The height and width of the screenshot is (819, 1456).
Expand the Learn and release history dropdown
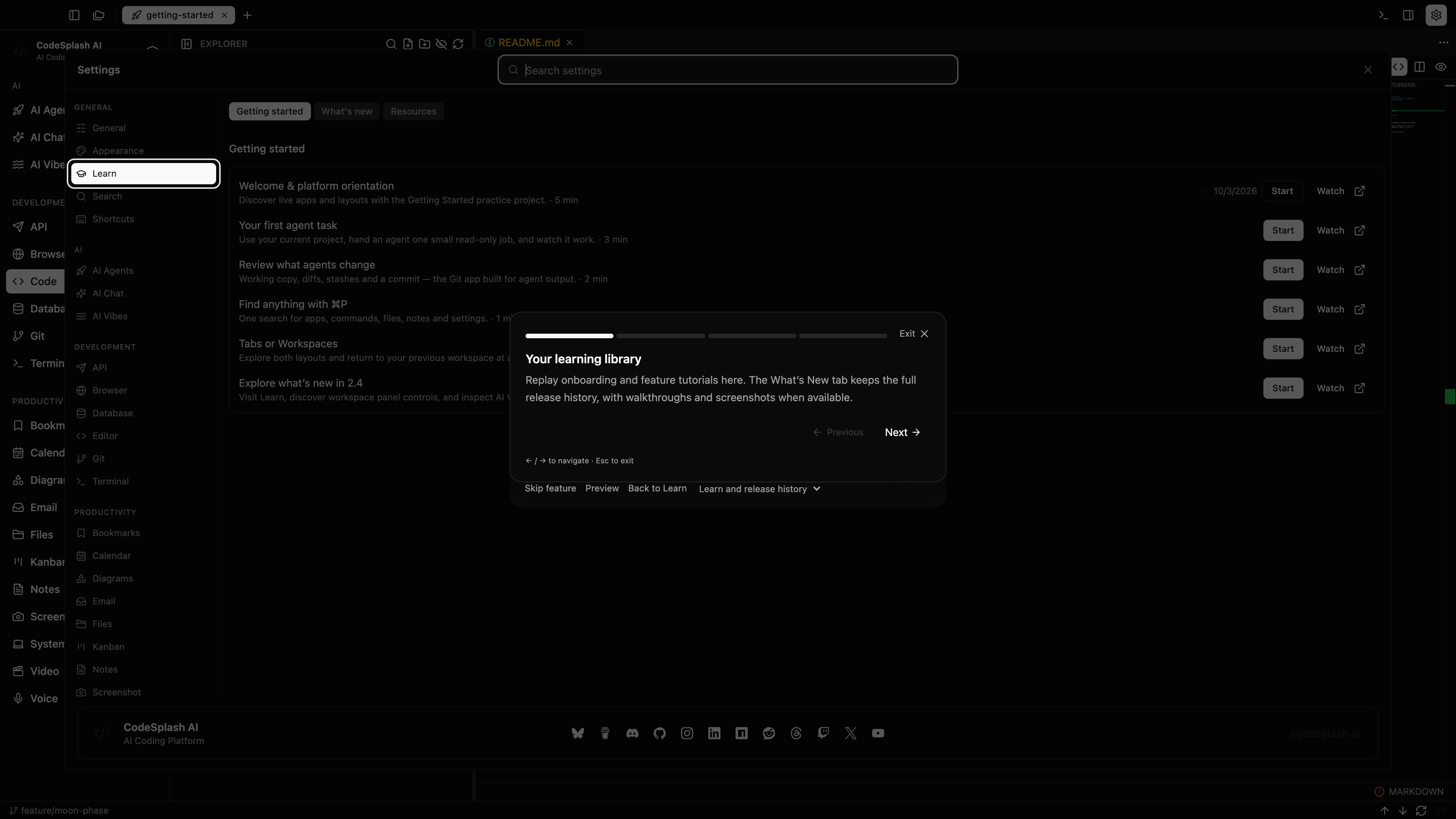click(x=759, y=489)
